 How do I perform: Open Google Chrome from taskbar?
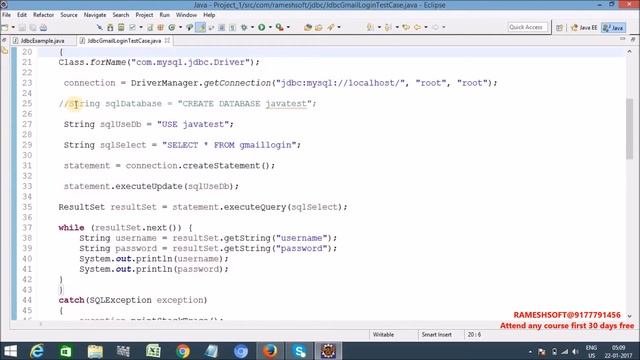click(x=183, y=351)
